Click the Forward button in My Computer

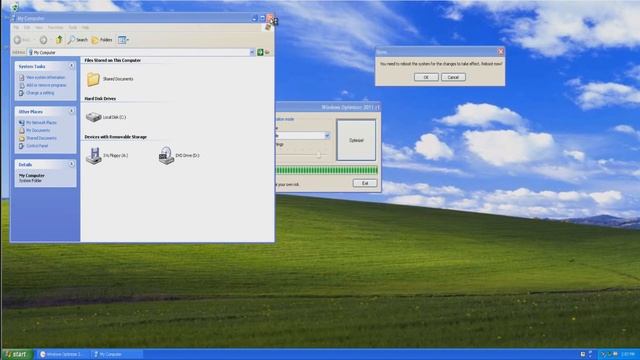[43, 40]
